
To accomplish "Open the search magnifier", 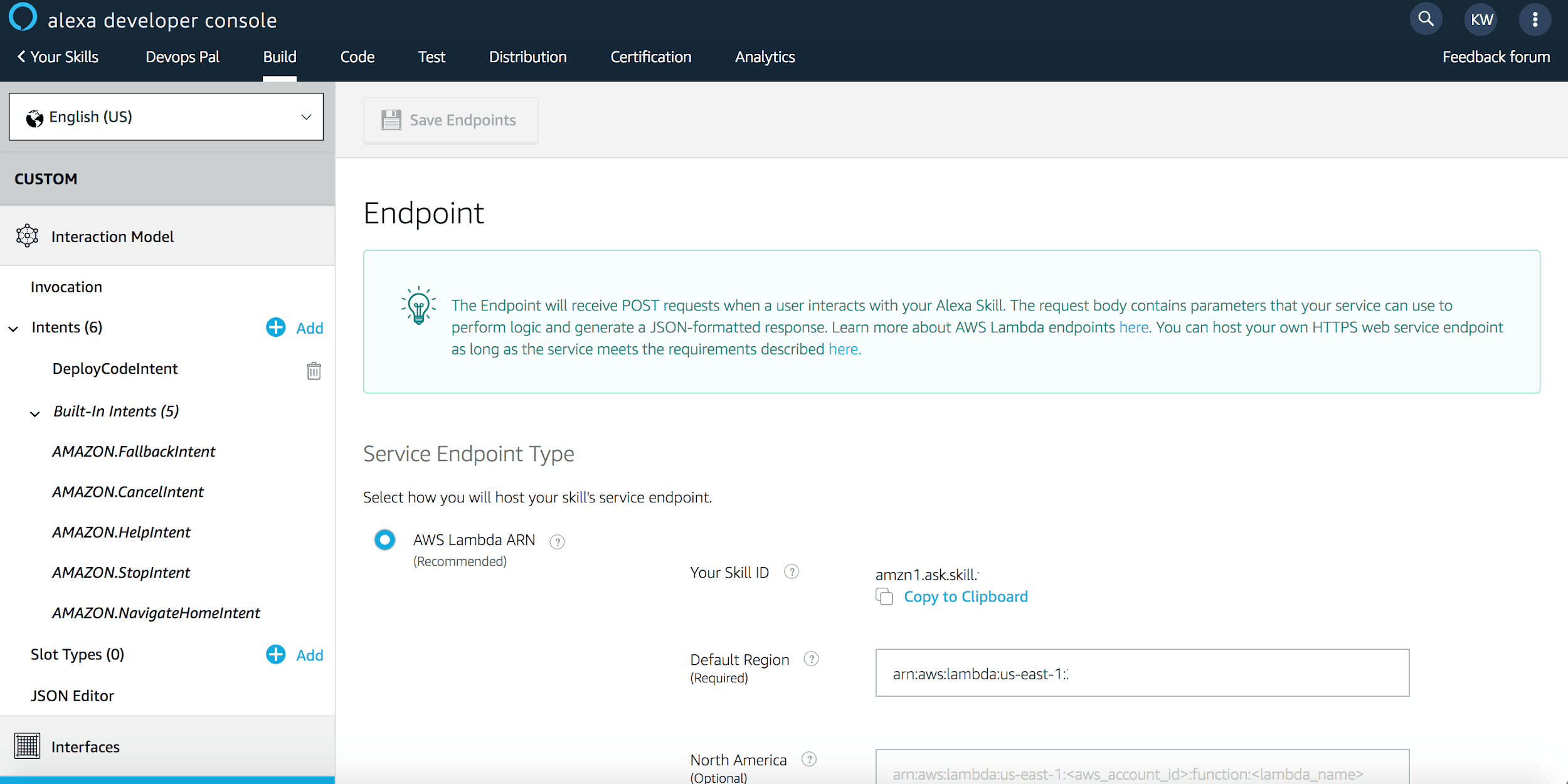I will click(1426, 19).
